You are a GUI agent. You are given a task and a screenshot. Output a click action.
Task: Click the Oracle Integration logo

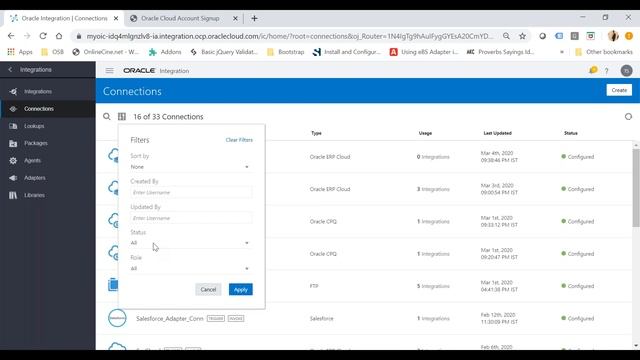(156, 71)
